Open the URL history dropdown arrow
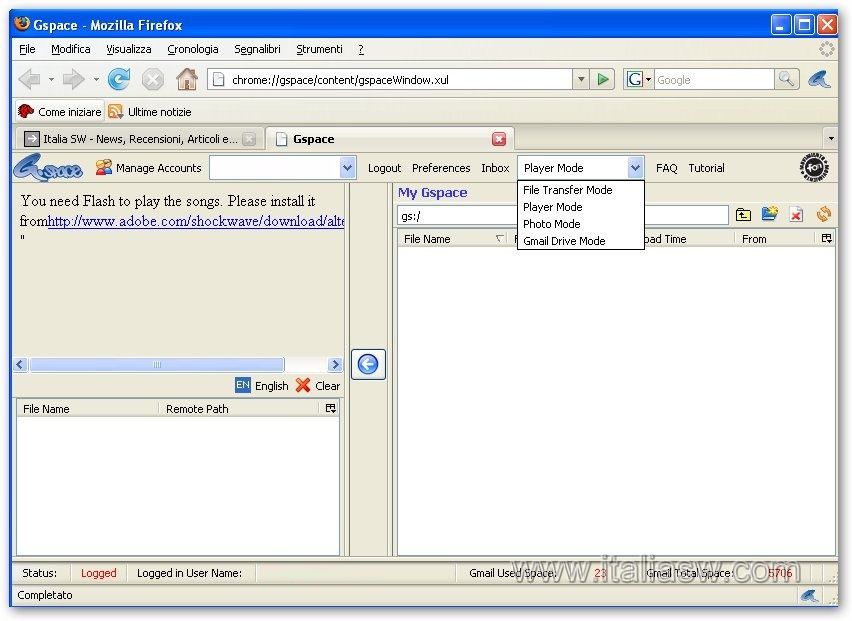 point(581,79)
